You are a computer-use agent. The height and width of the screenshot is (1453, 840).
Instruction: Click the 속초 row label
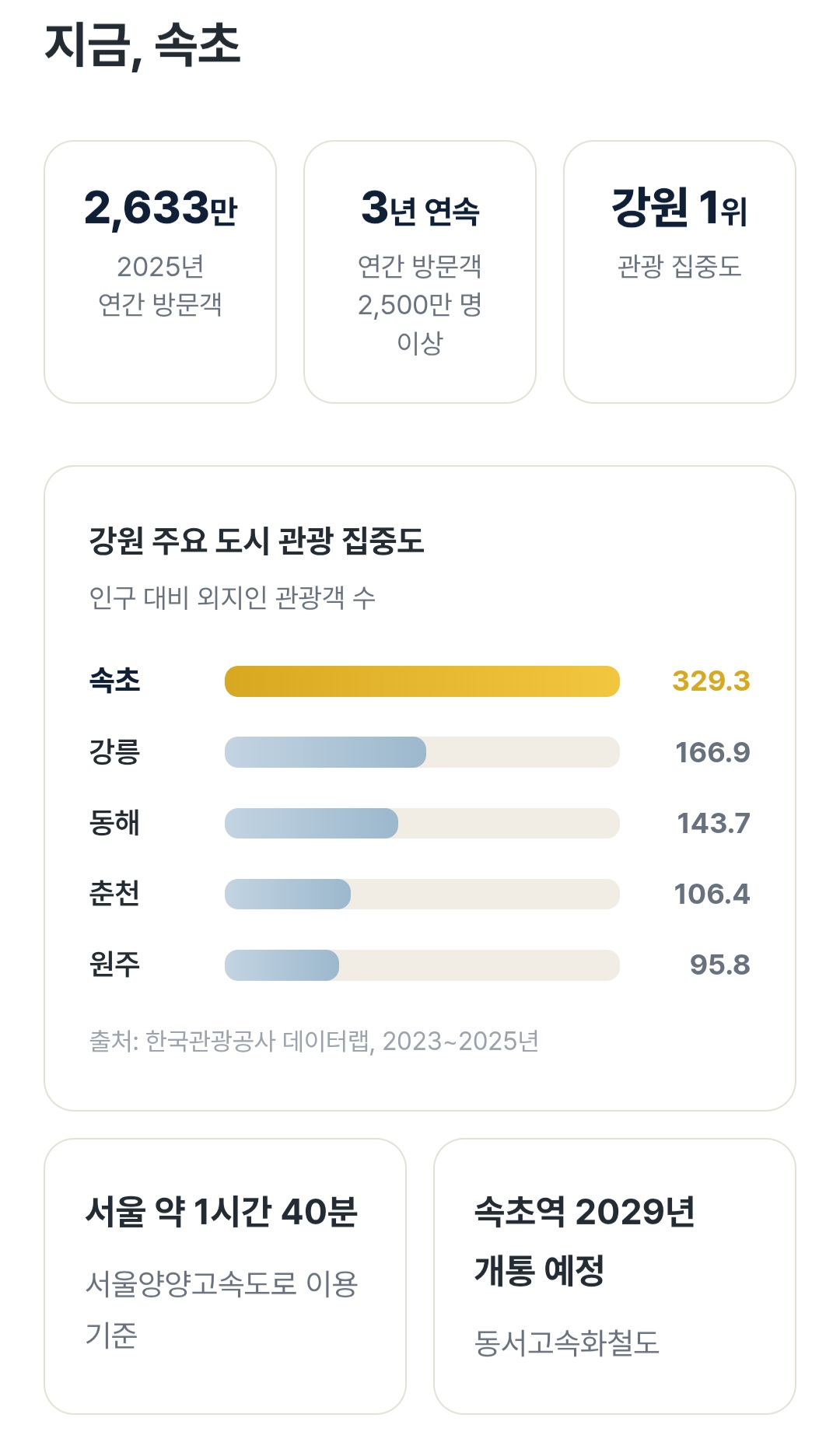point(114,681)
